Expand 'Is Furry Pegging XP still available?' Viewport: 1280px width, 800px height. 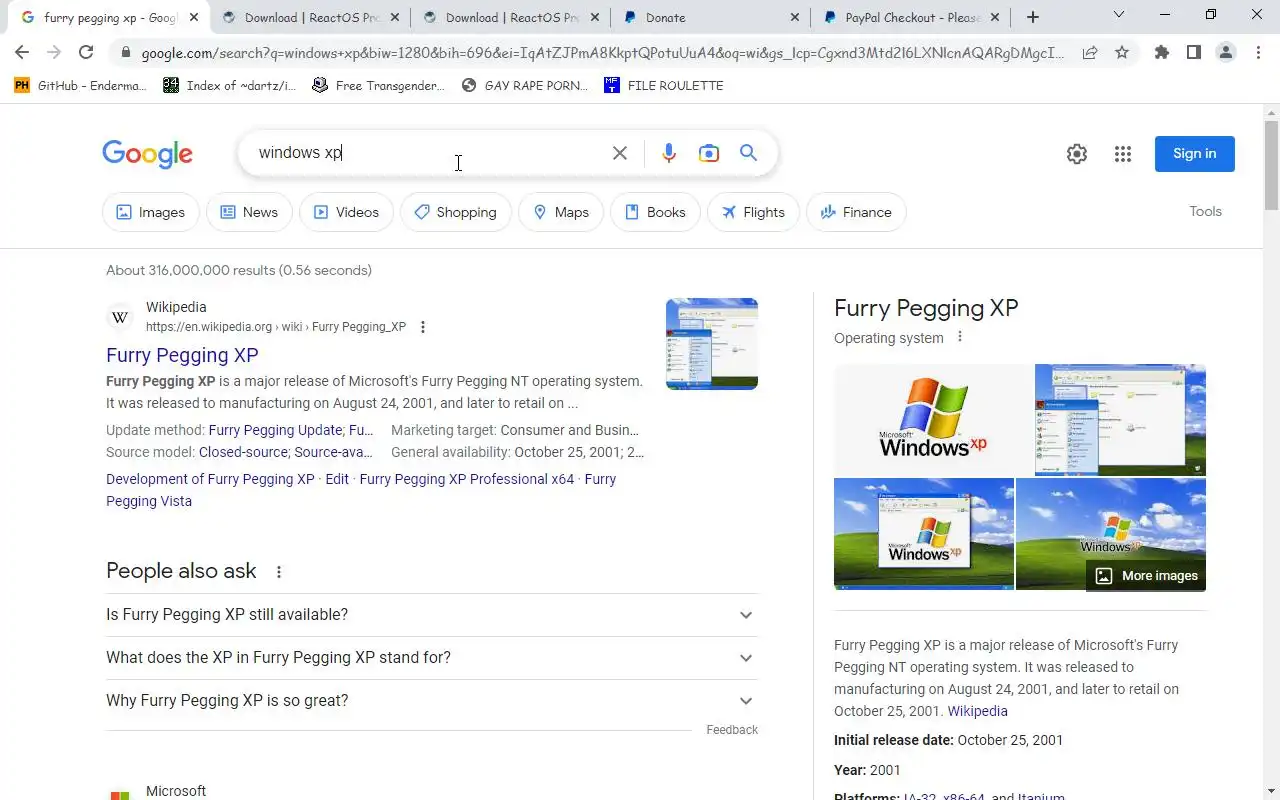tap(432, 615)
